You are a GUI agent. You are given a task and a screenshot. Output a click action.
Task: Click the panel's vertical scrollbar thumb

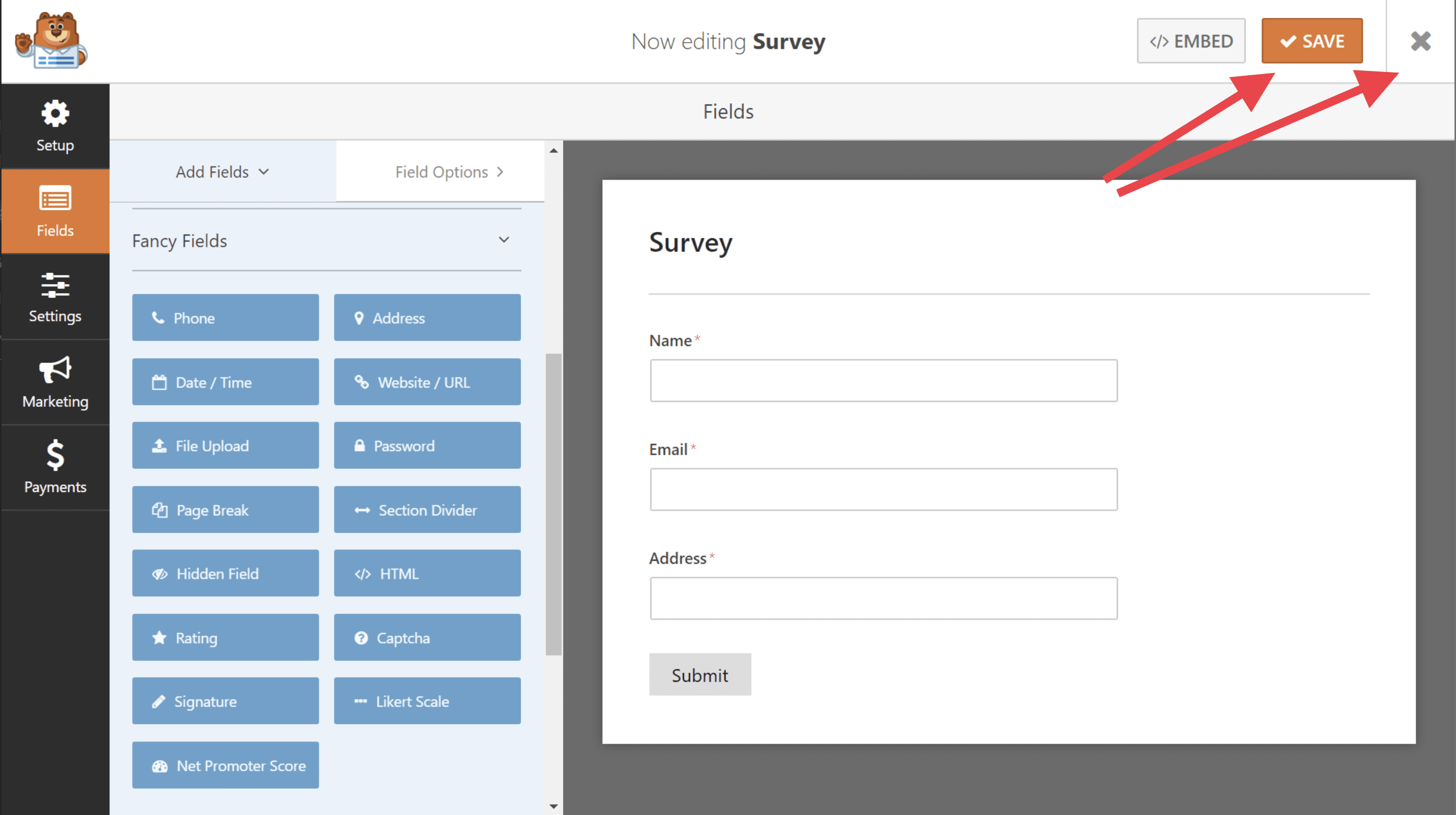(x=553, y=503)
